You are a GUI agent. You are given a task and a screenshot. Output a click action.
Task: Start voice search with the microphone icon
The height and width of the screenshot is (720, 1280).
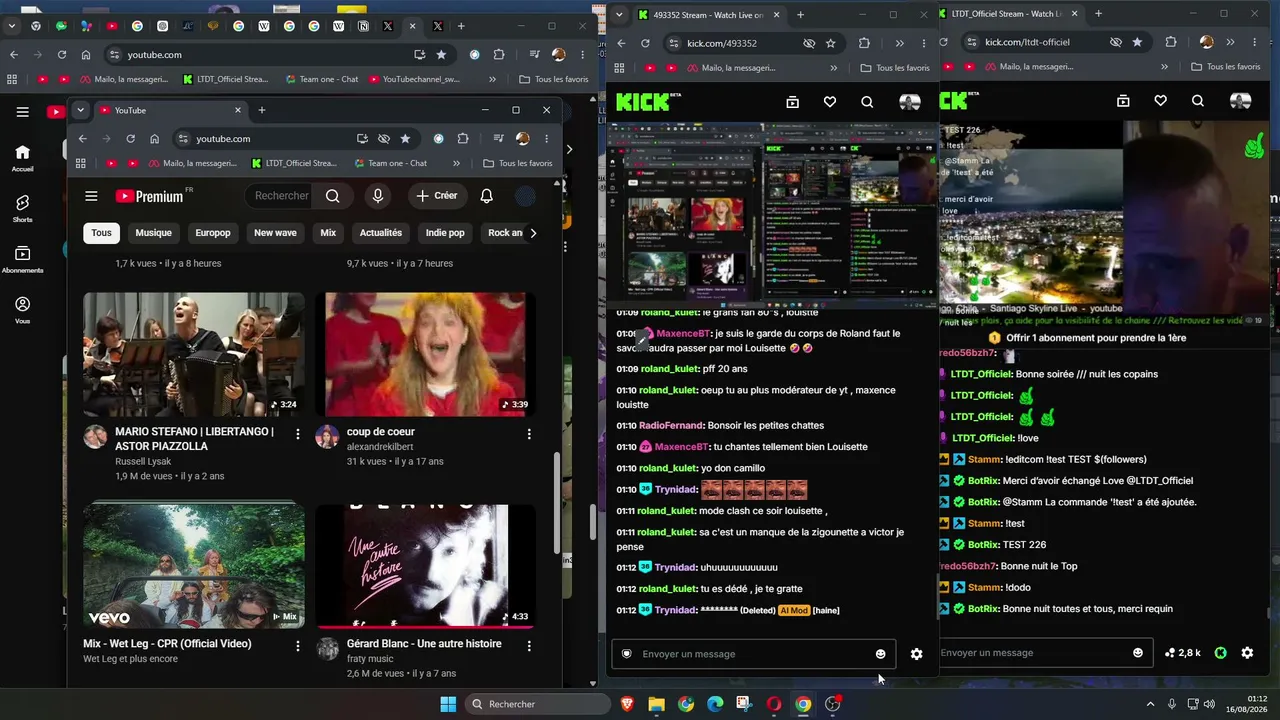pyautogui.click(x=377, y=196)
